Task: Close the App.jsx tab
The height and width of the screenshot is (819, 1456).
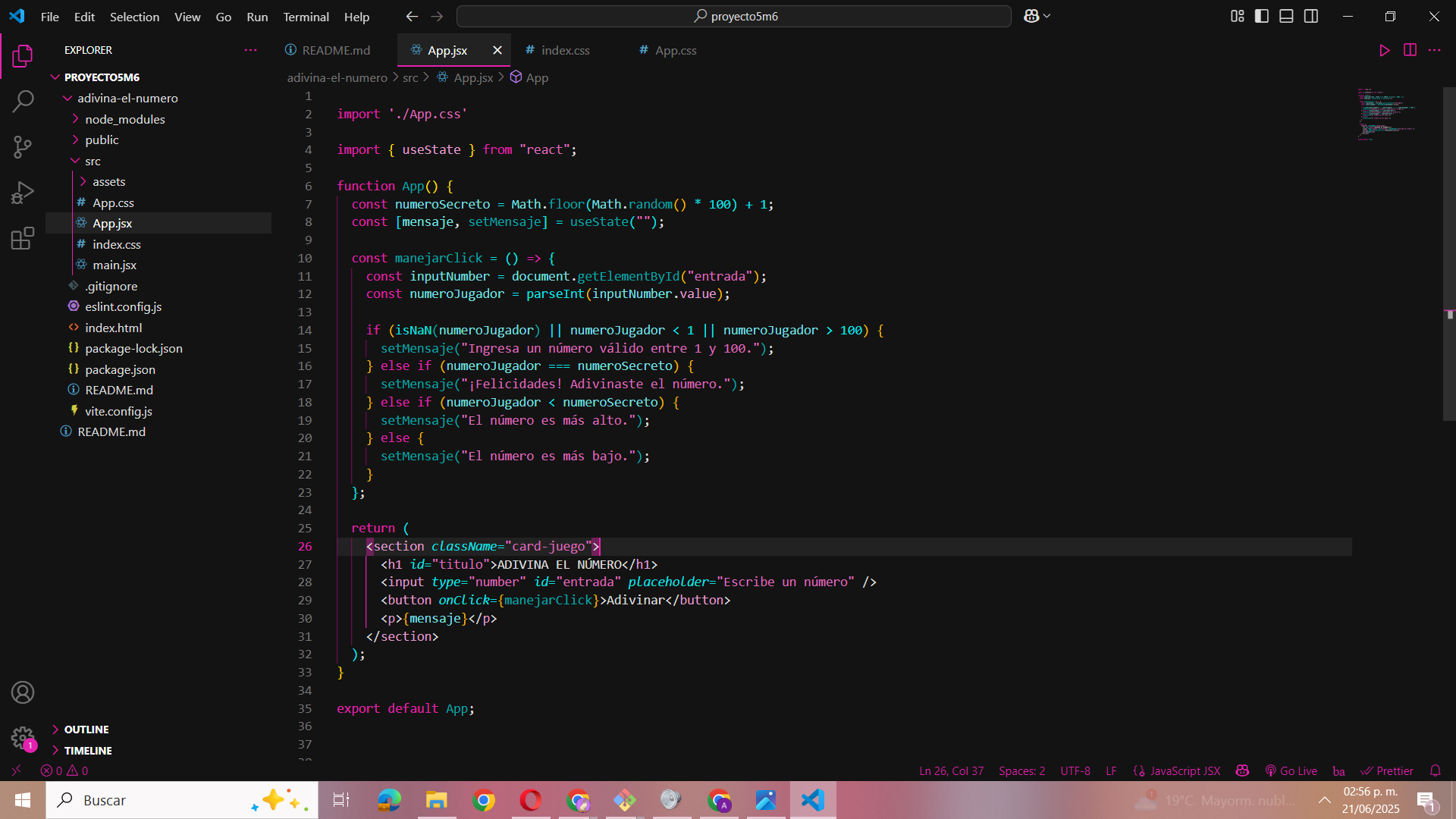Action: click(497, 50)
